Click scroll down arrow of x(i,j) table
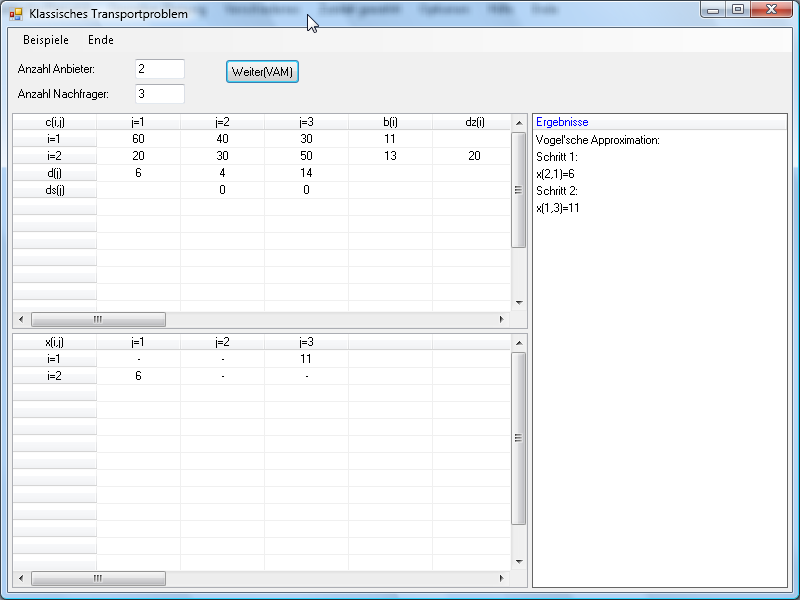This screenshot has width=800, height=600. tap(518, 561)
